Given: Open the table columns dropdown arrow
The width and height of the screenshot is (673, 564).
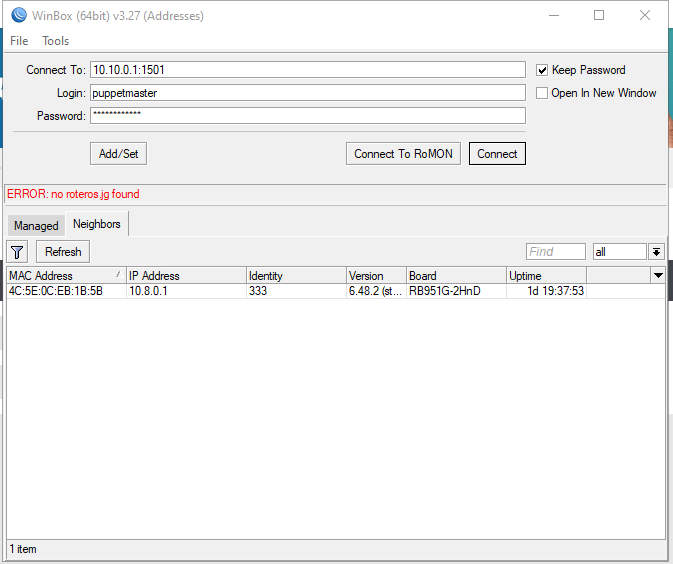Looking at the screenshot, I should (658, 276).
